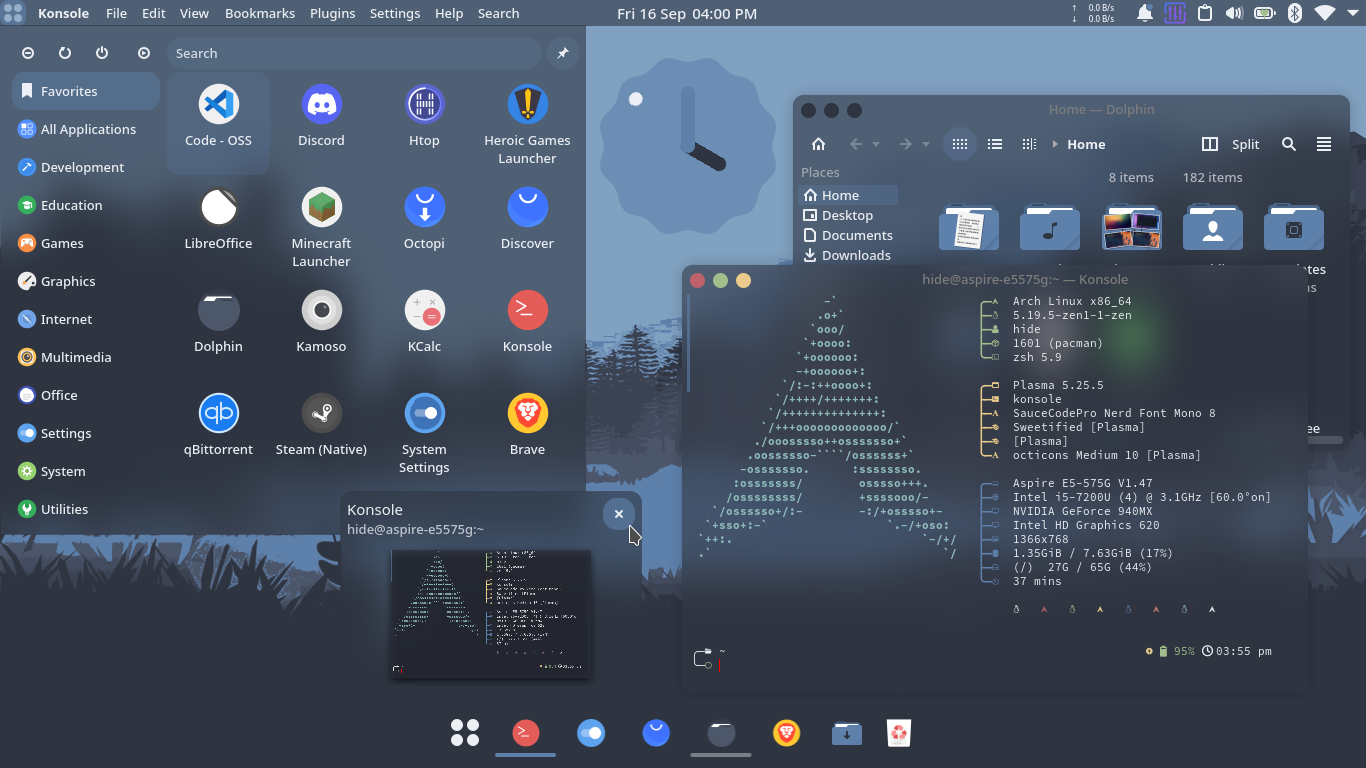
Task: Click the volume icon in the system tray
Action: pyautogui.click(x=1234, y=13)
